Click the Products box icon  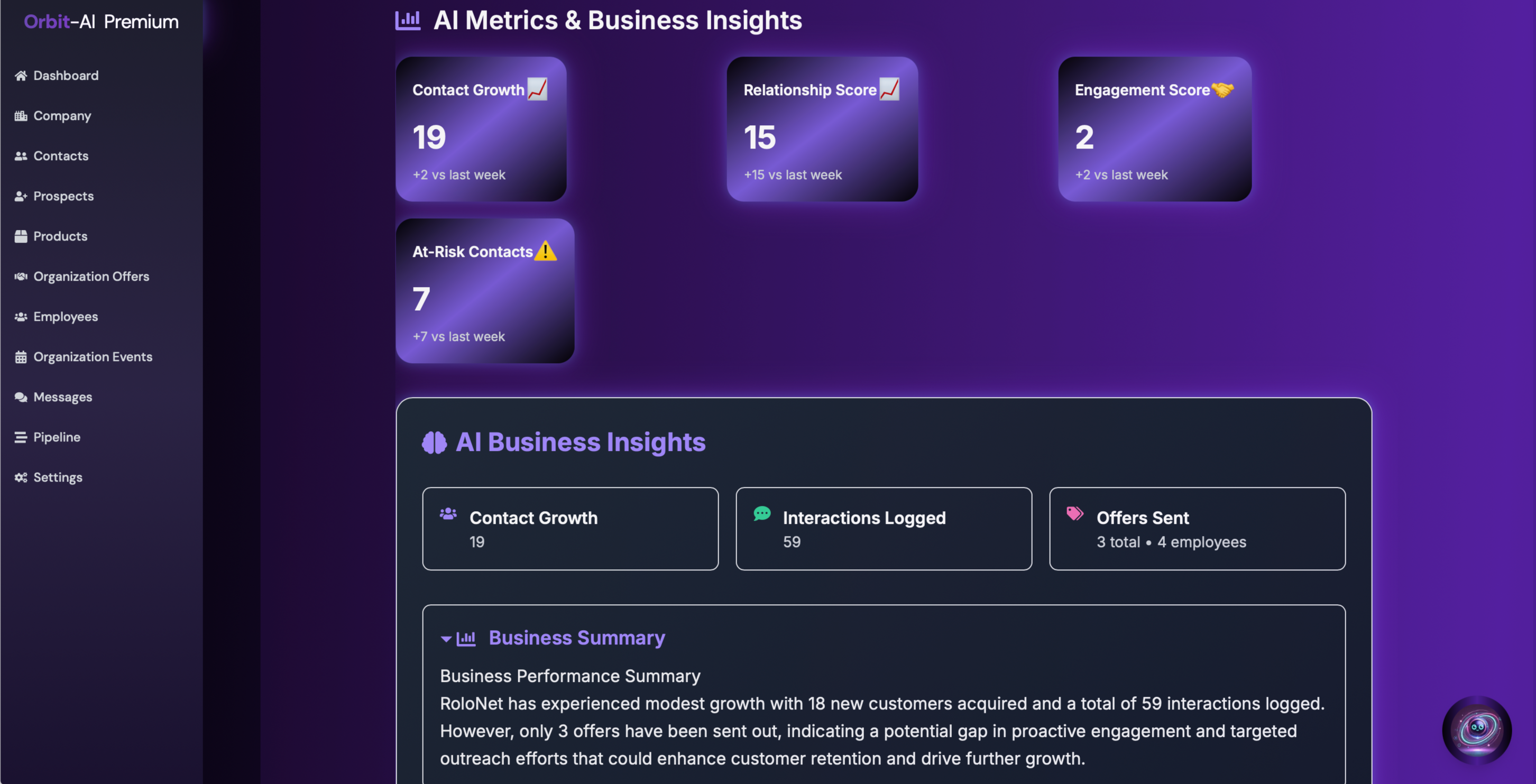pyautogui.click(x=21, y=236)
